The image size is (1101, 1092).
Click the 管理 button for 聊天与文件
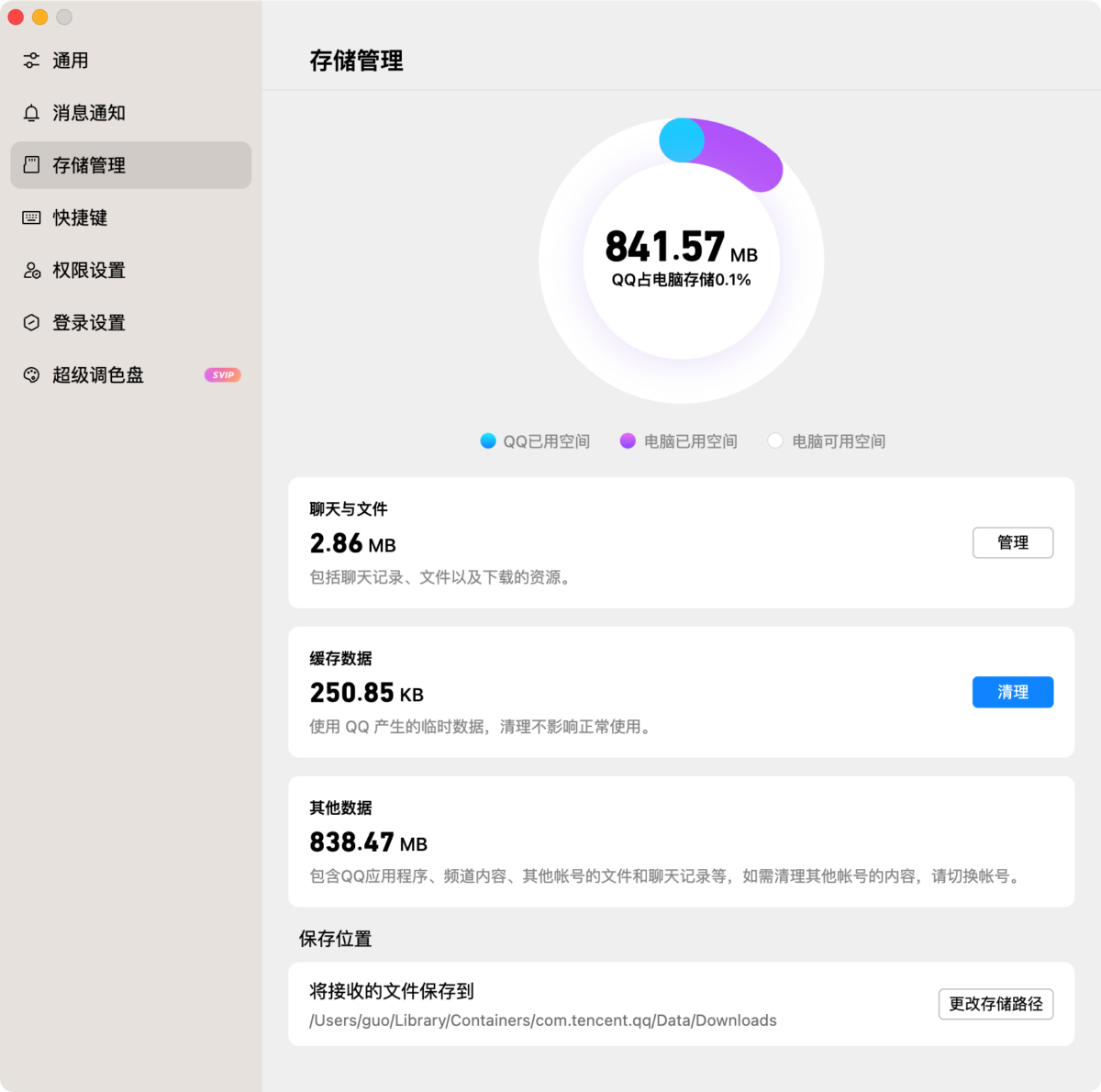pyautogui.click(x=1013, y=542)
